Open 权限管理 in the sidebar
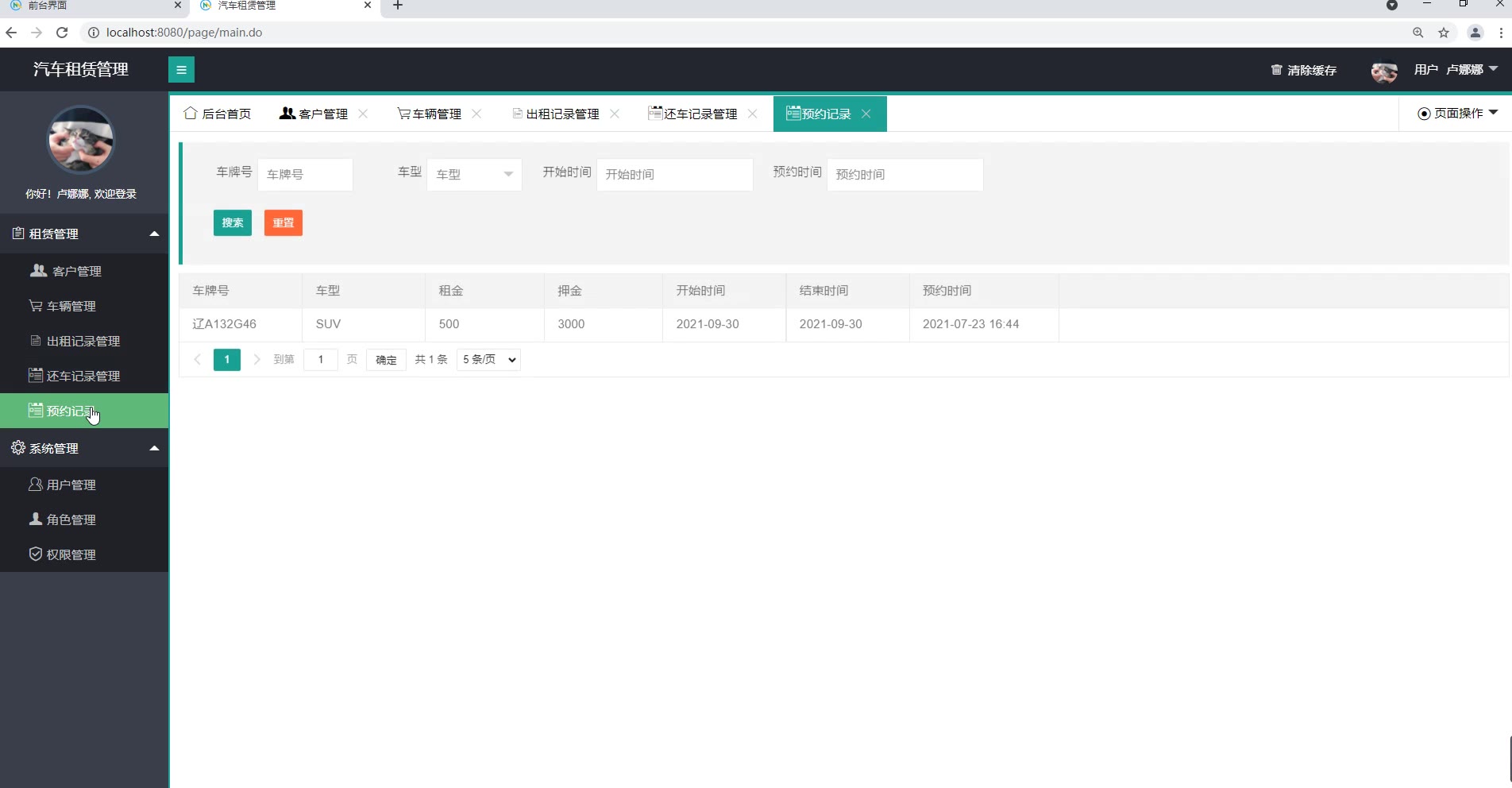This screenshot has width=1512, height=788. point(84,554)
